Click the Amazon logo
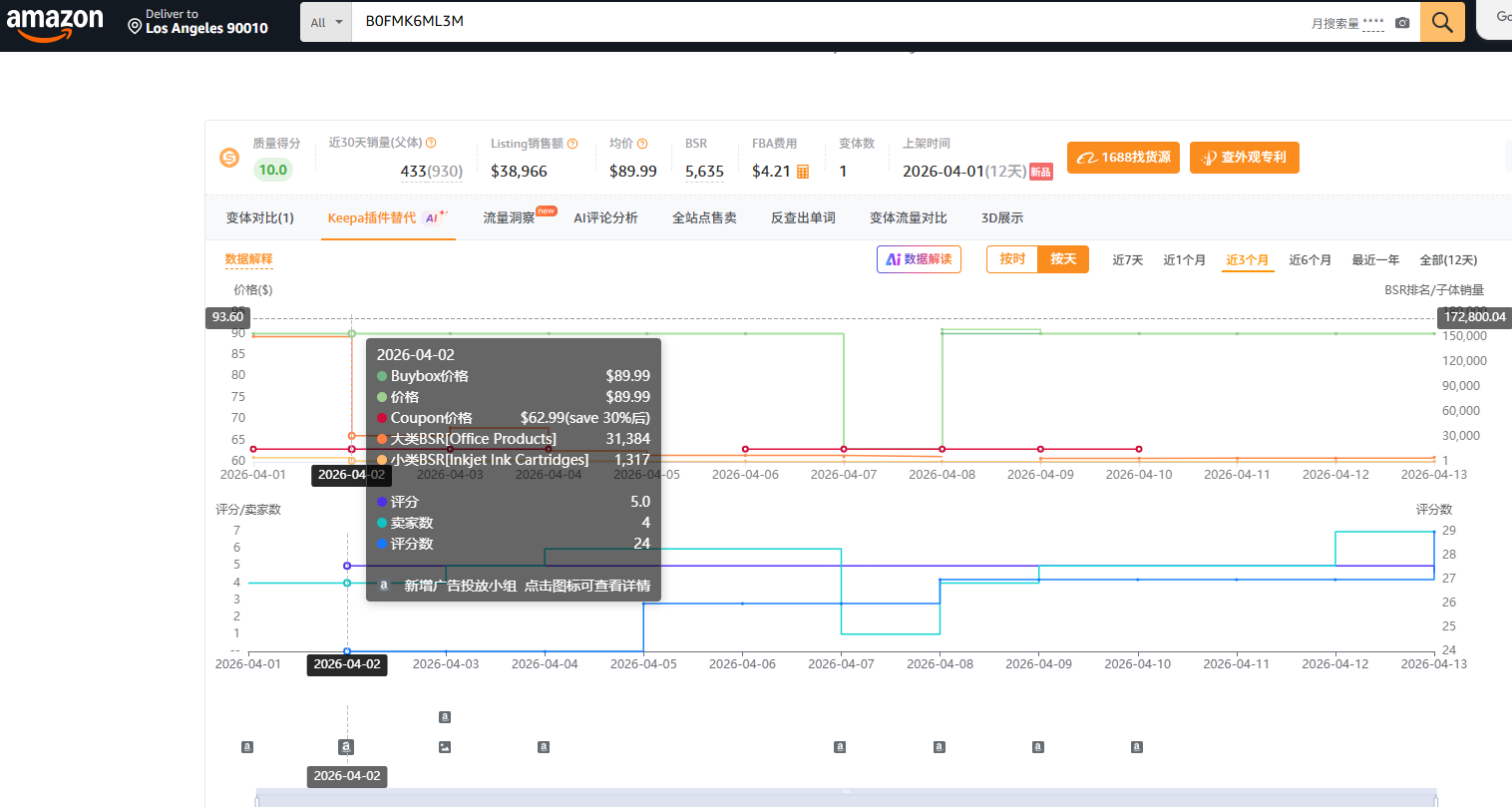1512x807 pixels. (55, 22)
